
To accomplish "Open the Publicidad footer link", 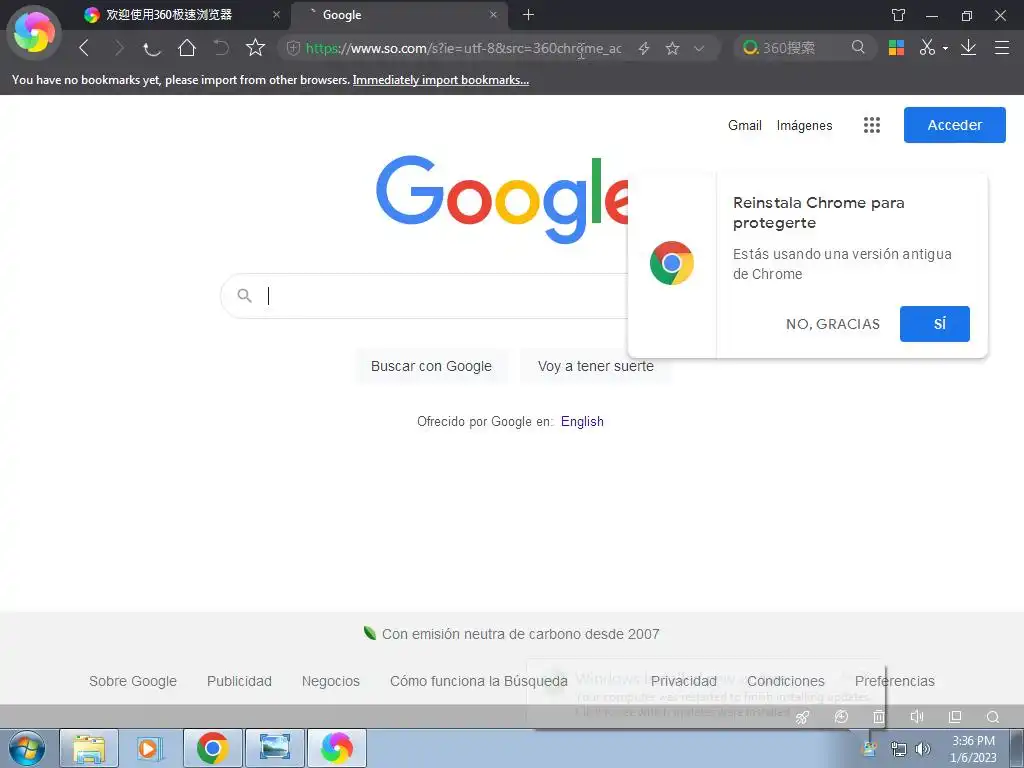I will [239, 681].
